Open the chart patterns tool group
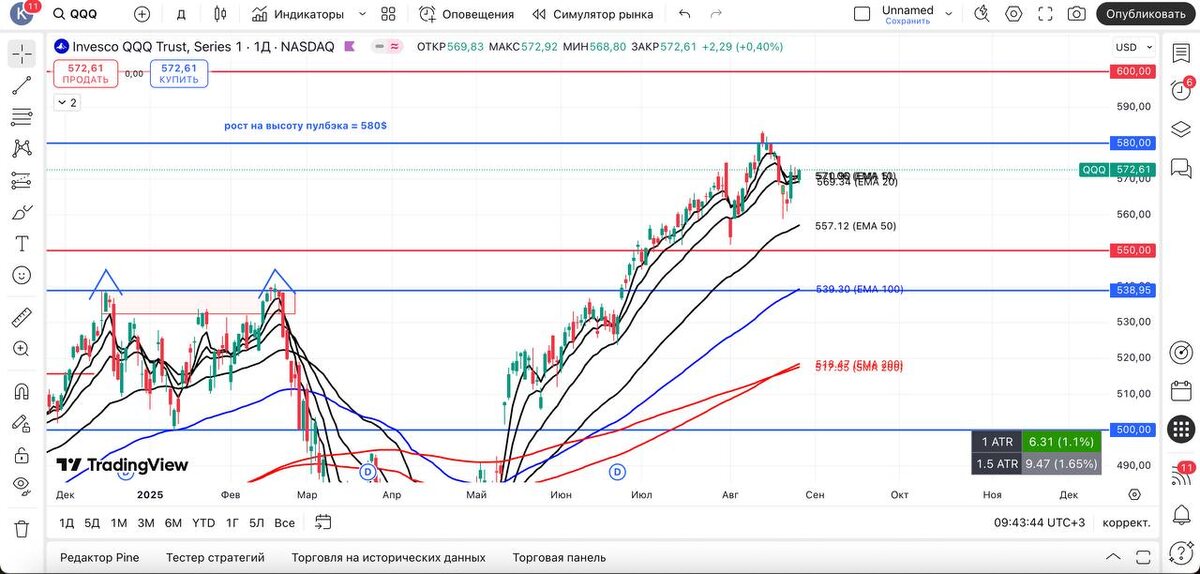 tap(21, 148)
